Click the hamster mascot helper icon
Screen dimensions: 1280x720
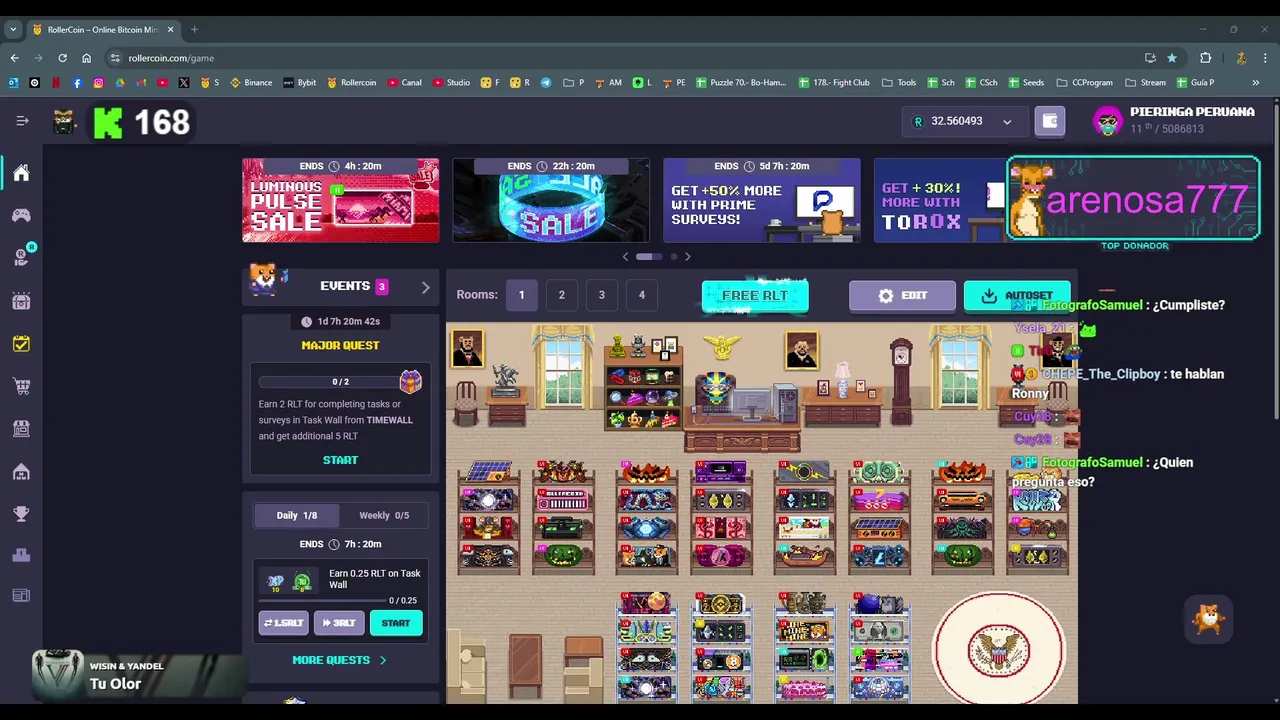(x=1209, y=620)
